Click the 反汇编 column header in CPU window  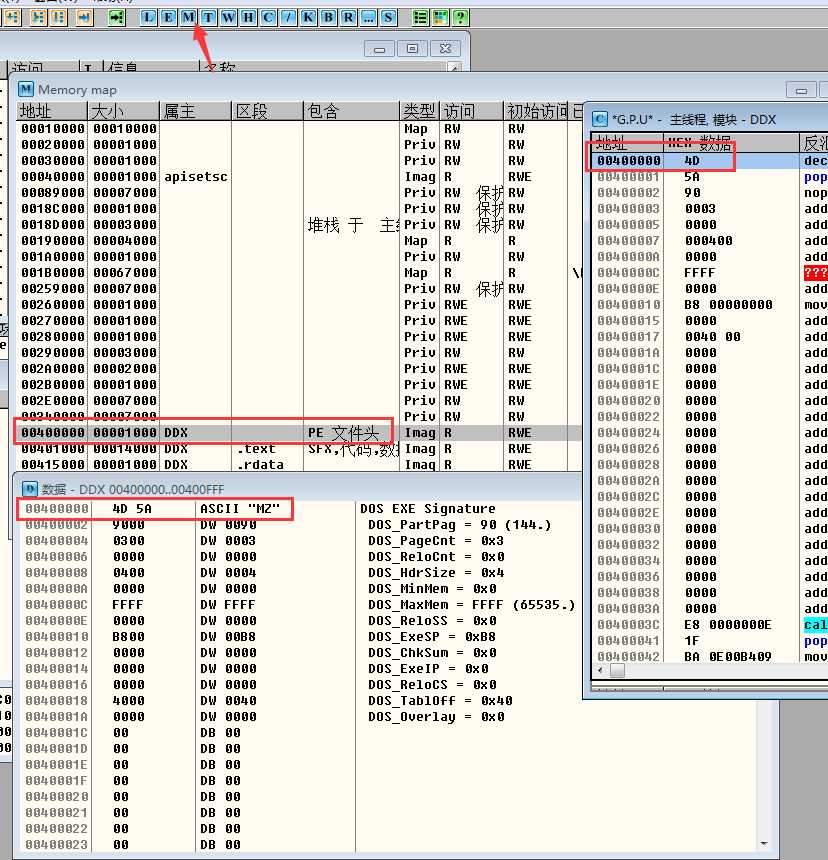coord(814,143)
